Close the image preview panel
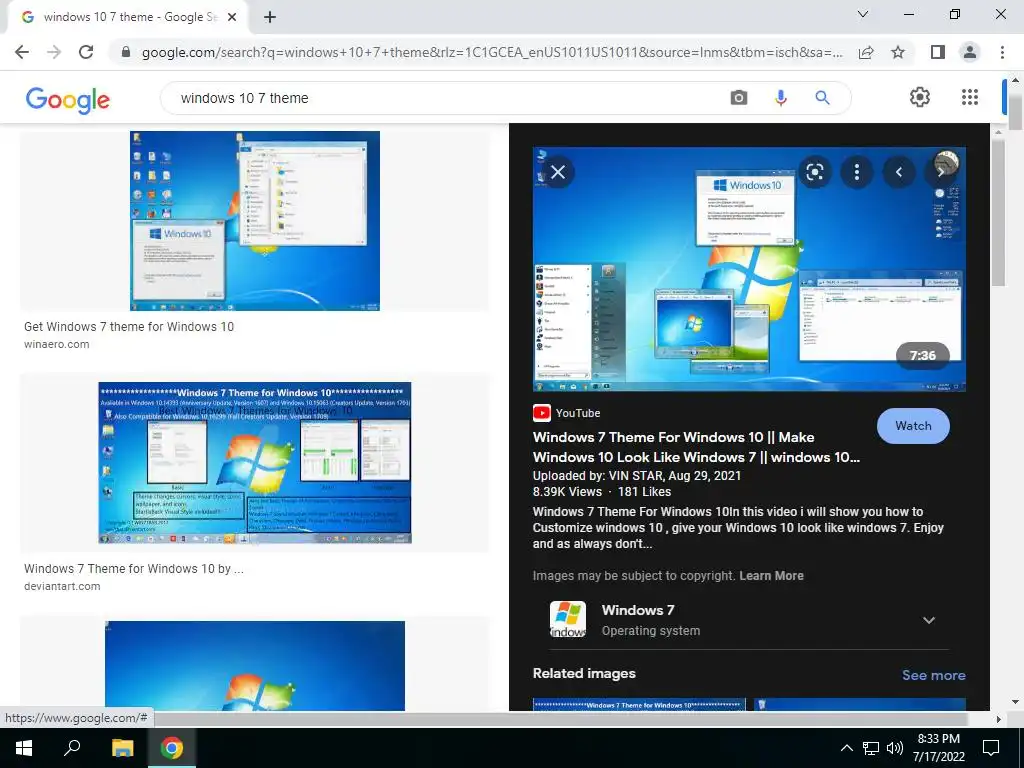 (x=558, y=172)
